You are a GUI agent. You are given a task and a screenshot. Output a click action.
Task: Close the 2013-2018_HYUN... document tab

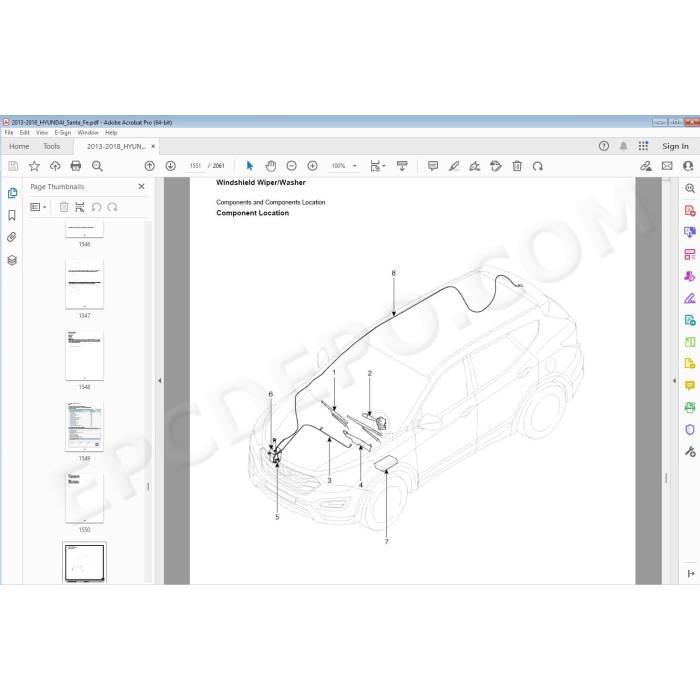pos(153,146)
